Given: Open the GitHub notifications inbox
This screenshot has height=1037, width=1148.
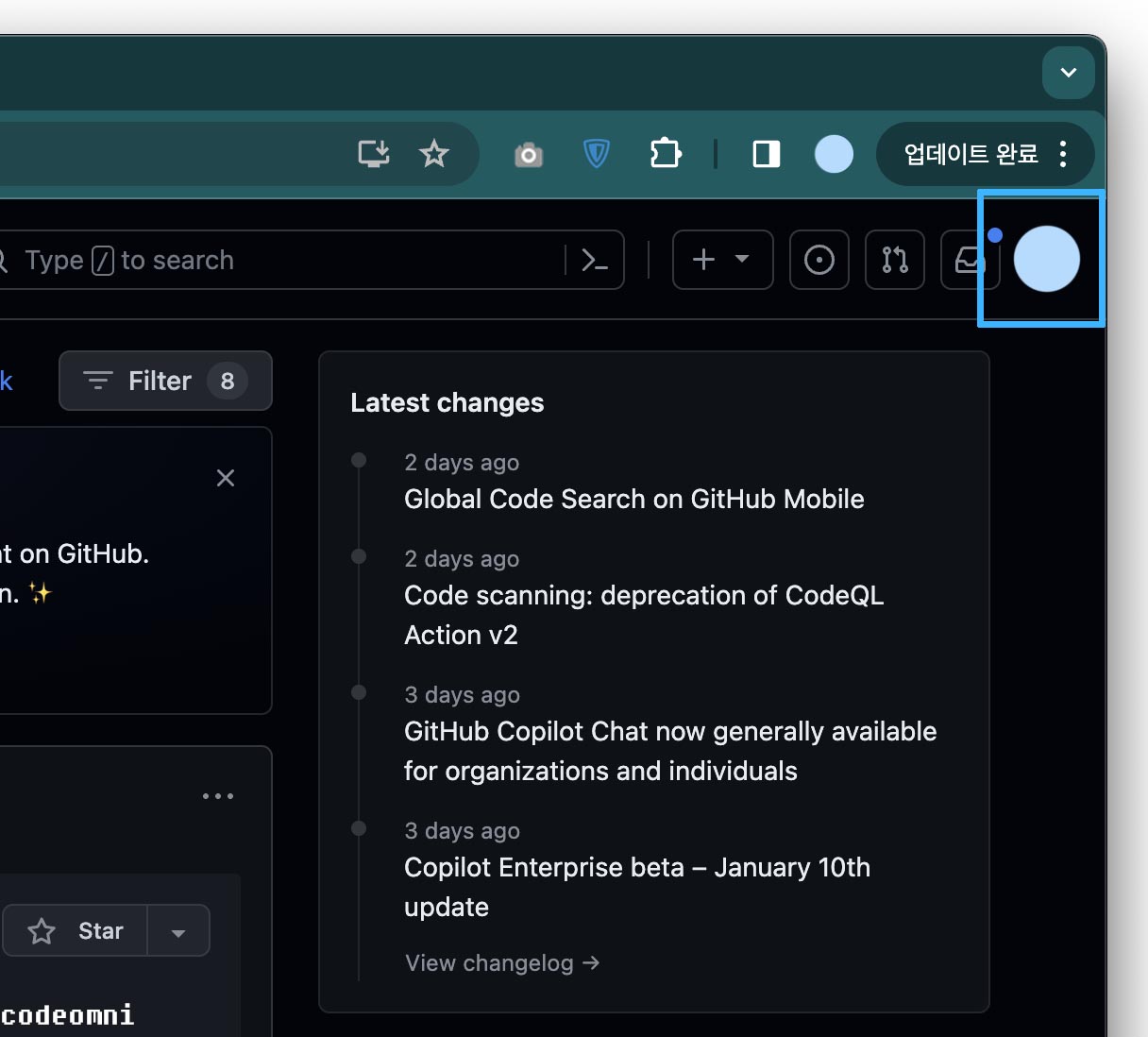Looking at the screenshot, I should 969,260.
